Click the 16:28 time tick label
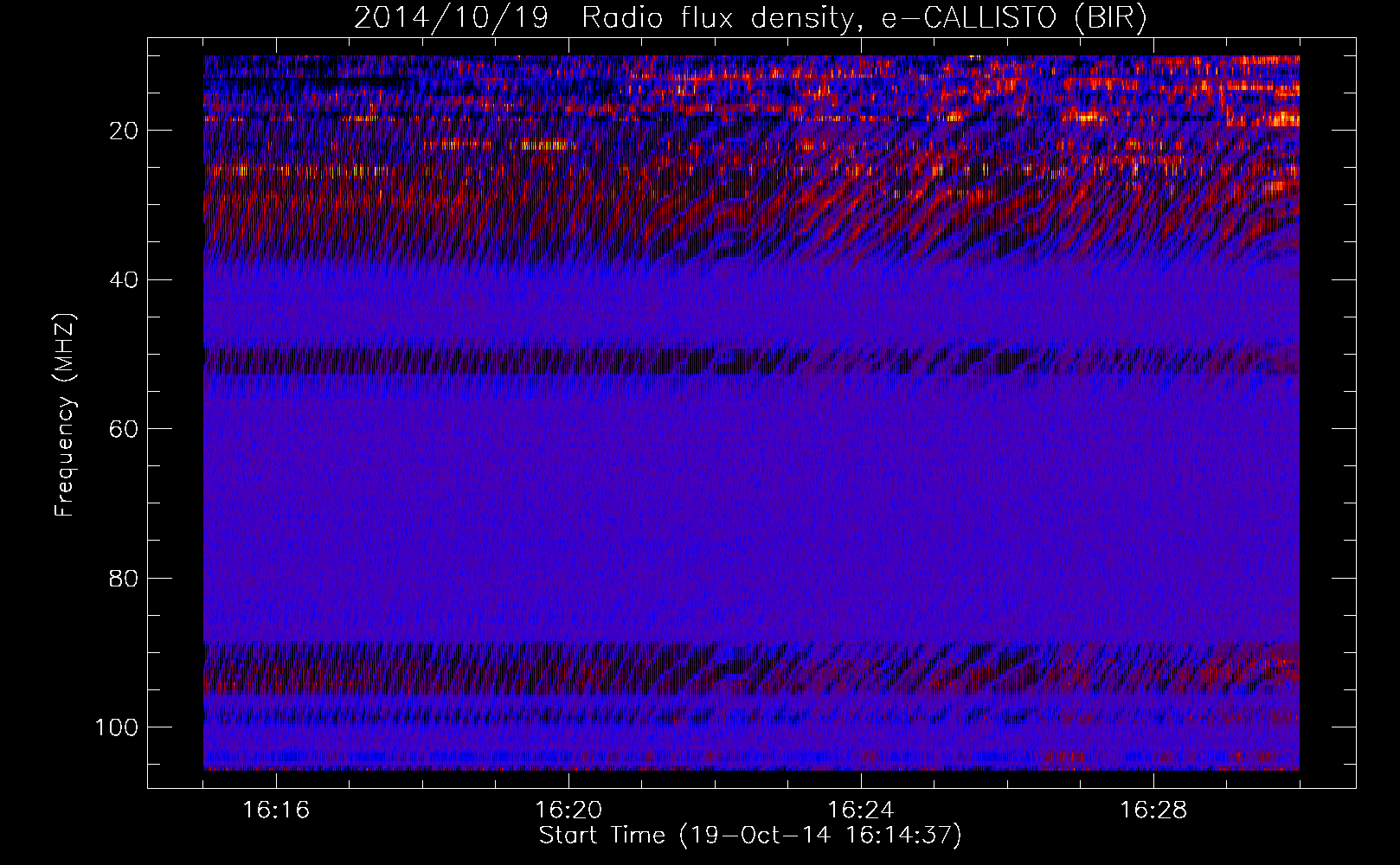The width and height of the screenshot is (1400, 865). click(1153, 811)
